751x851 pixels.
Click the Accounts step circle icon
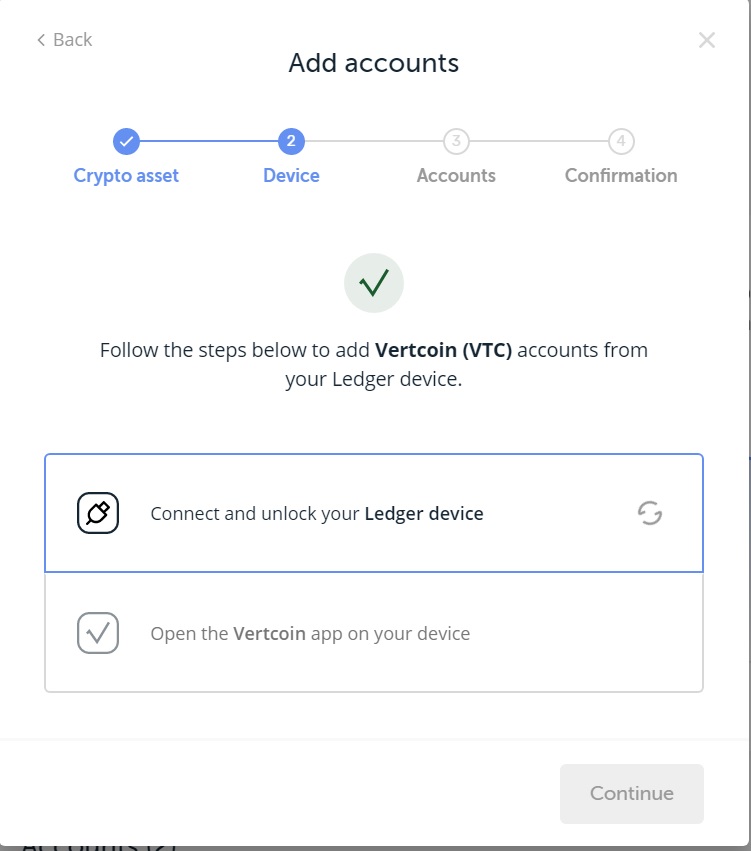point(456,141)
